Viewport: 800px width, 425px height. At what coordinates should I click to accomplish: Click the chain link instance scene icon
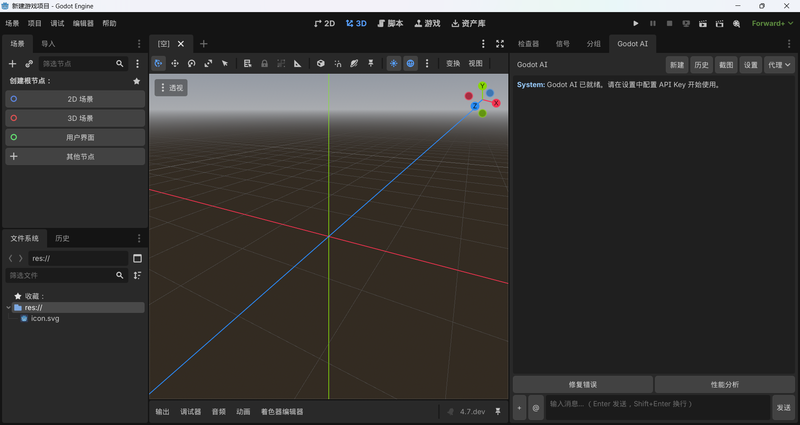click(29, 64)
